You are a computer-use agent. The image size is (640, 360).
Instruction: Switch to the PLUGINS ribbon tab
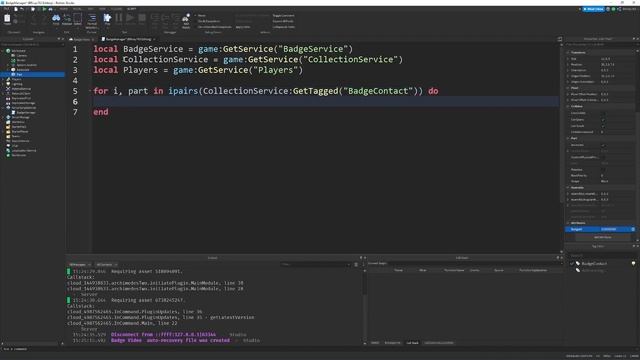[116, 9]
